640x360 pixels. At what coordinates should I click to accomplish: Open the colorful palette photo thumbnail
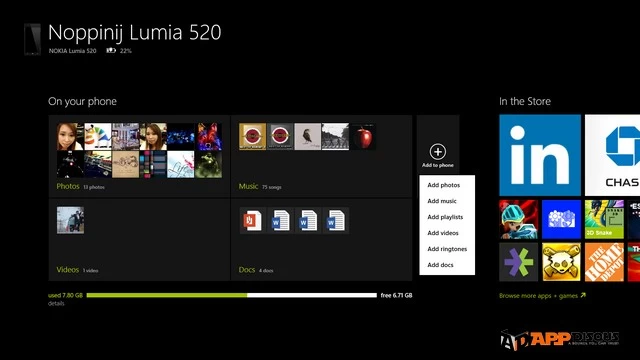[x=98, y=136]
